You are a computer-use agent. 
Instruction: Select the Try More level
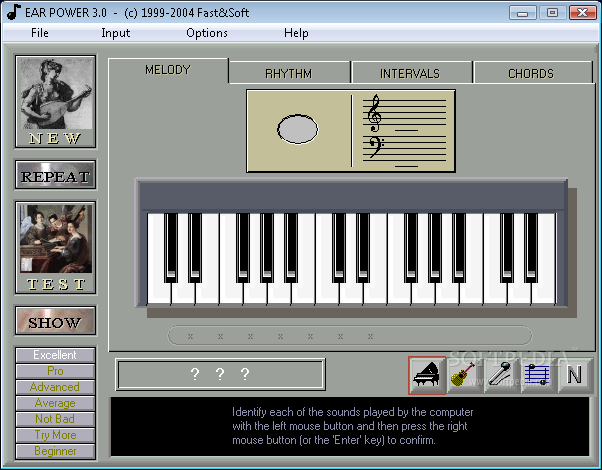coord(55,435)
